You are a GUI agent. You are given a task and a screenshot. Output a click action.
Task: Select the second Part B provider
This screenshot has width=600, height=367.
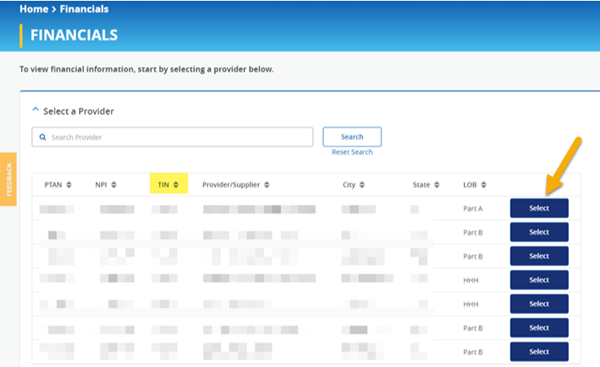[x=539, y=256]
